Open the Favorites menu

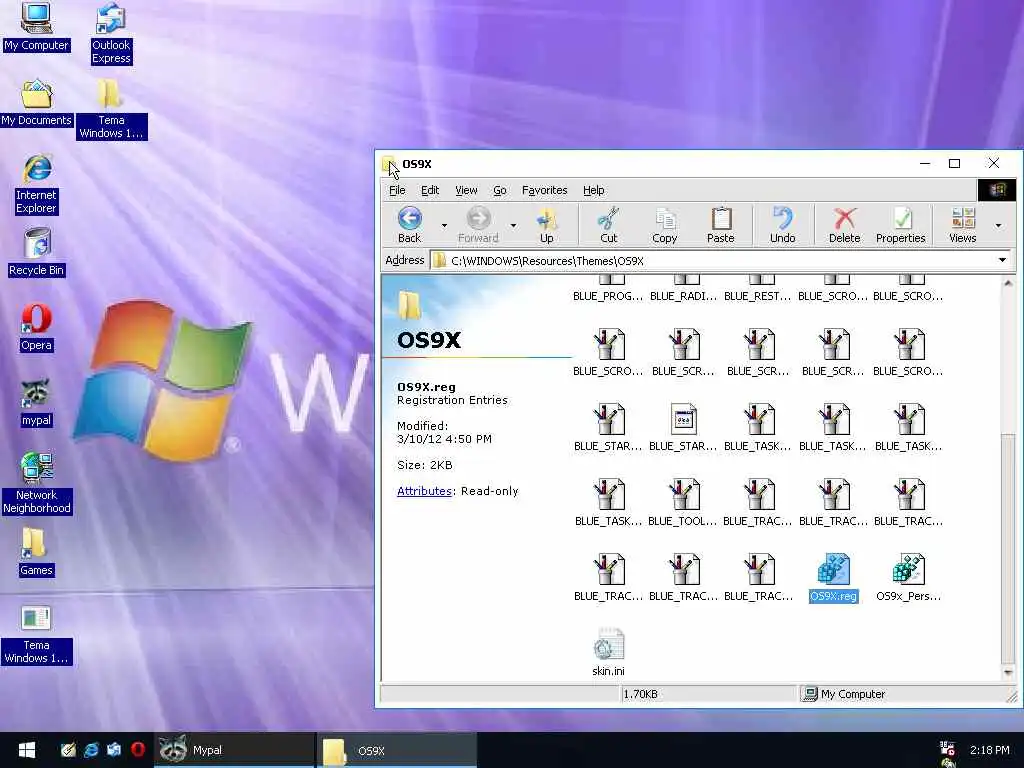545,190
